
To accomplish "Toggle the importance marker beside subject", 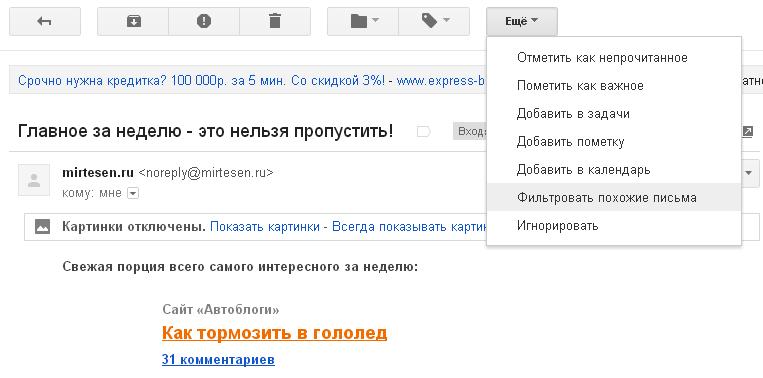I will pos(423,132).
